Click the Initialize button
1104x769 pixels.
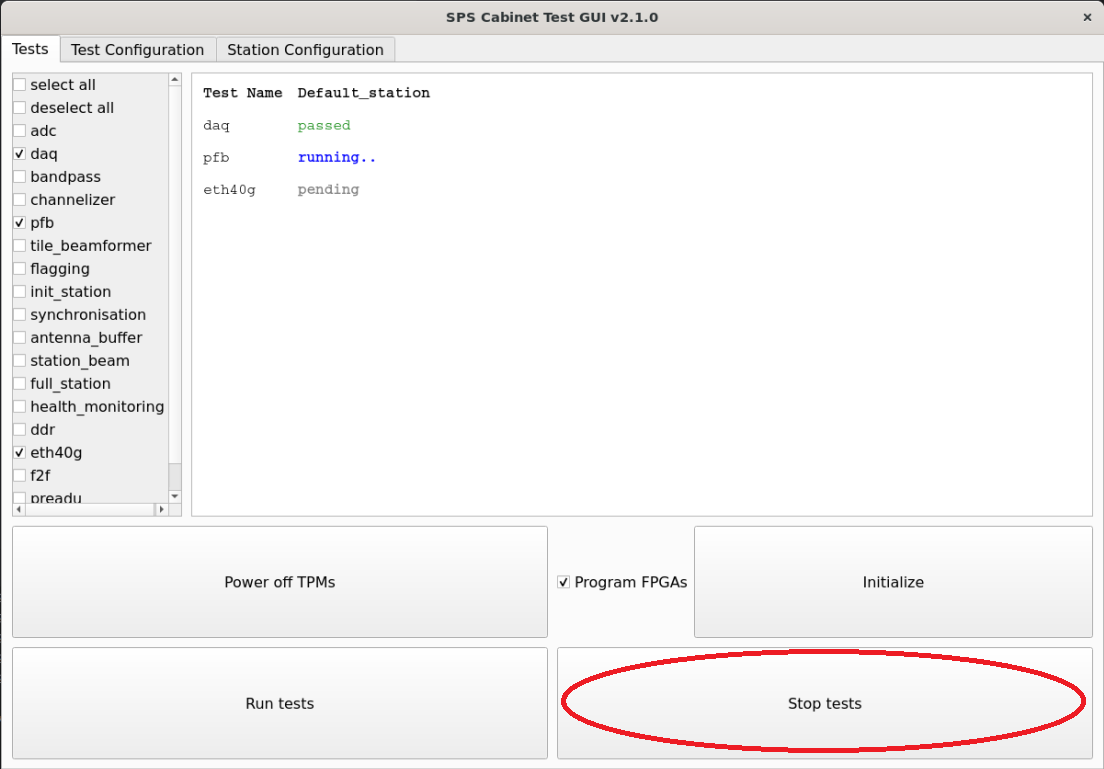[893, 581]
